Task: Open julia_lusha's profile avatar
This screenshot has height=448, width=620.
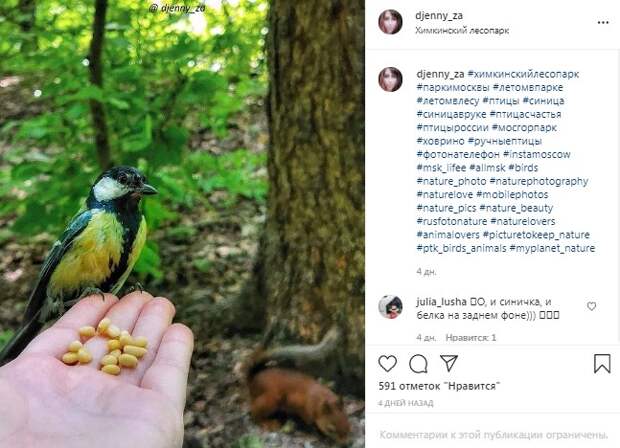Action: click(x=390, y=306)
